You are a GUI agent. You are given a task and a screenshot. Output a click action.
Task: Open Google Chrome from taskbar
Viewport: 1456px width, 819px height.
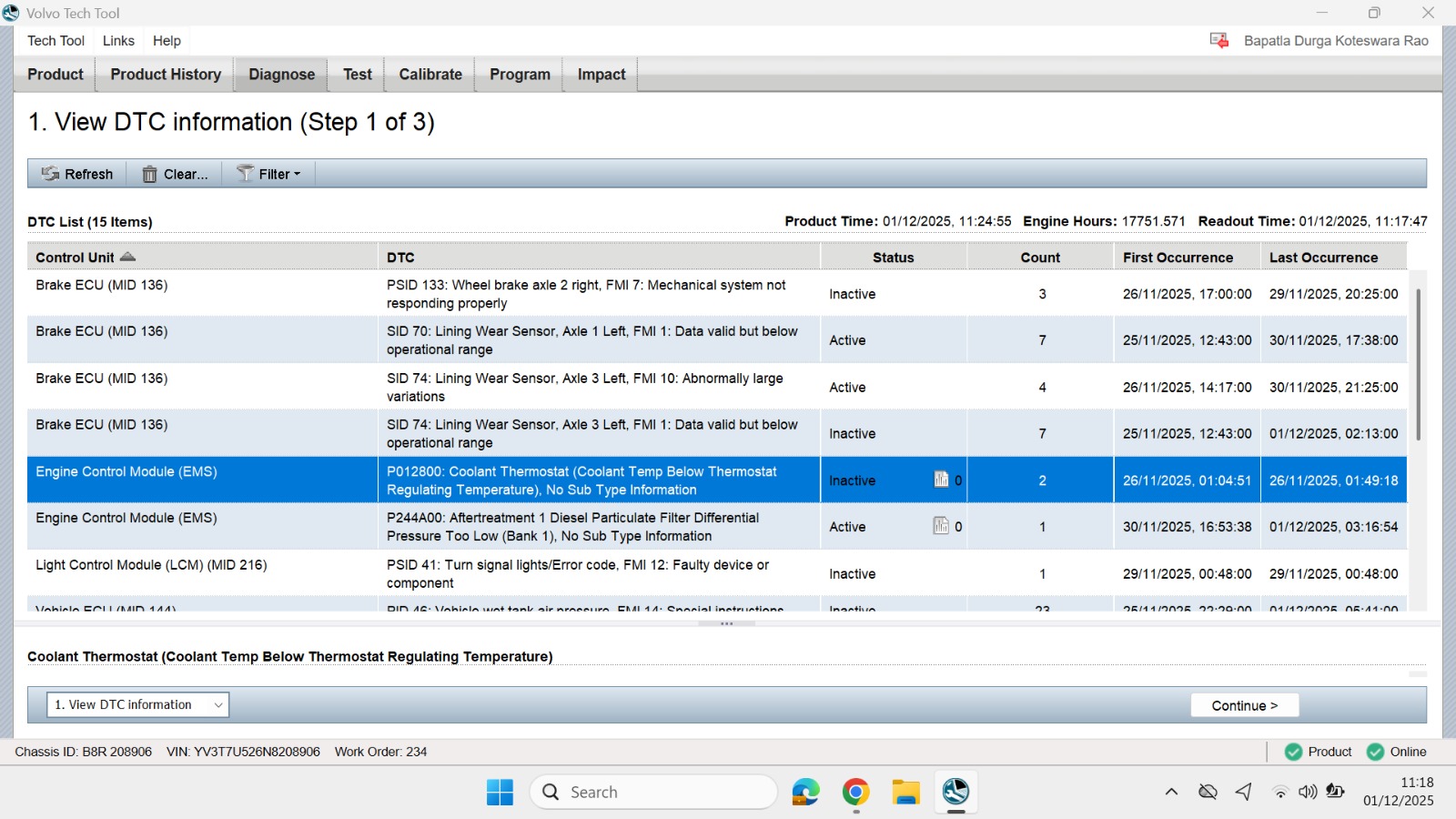tap(855, 793)
